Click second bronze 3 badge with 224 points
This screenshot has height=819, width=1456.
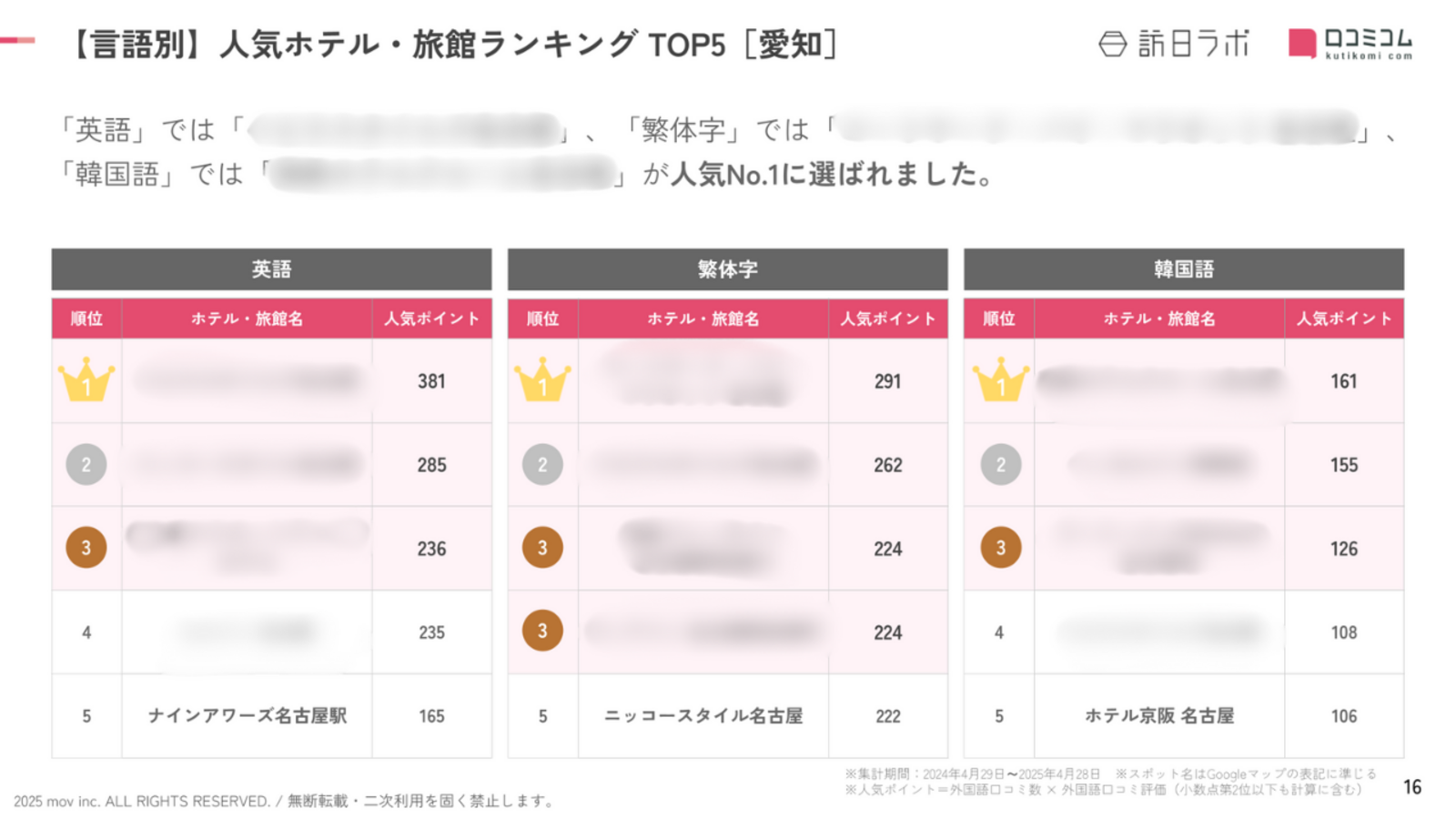(542, 631)
